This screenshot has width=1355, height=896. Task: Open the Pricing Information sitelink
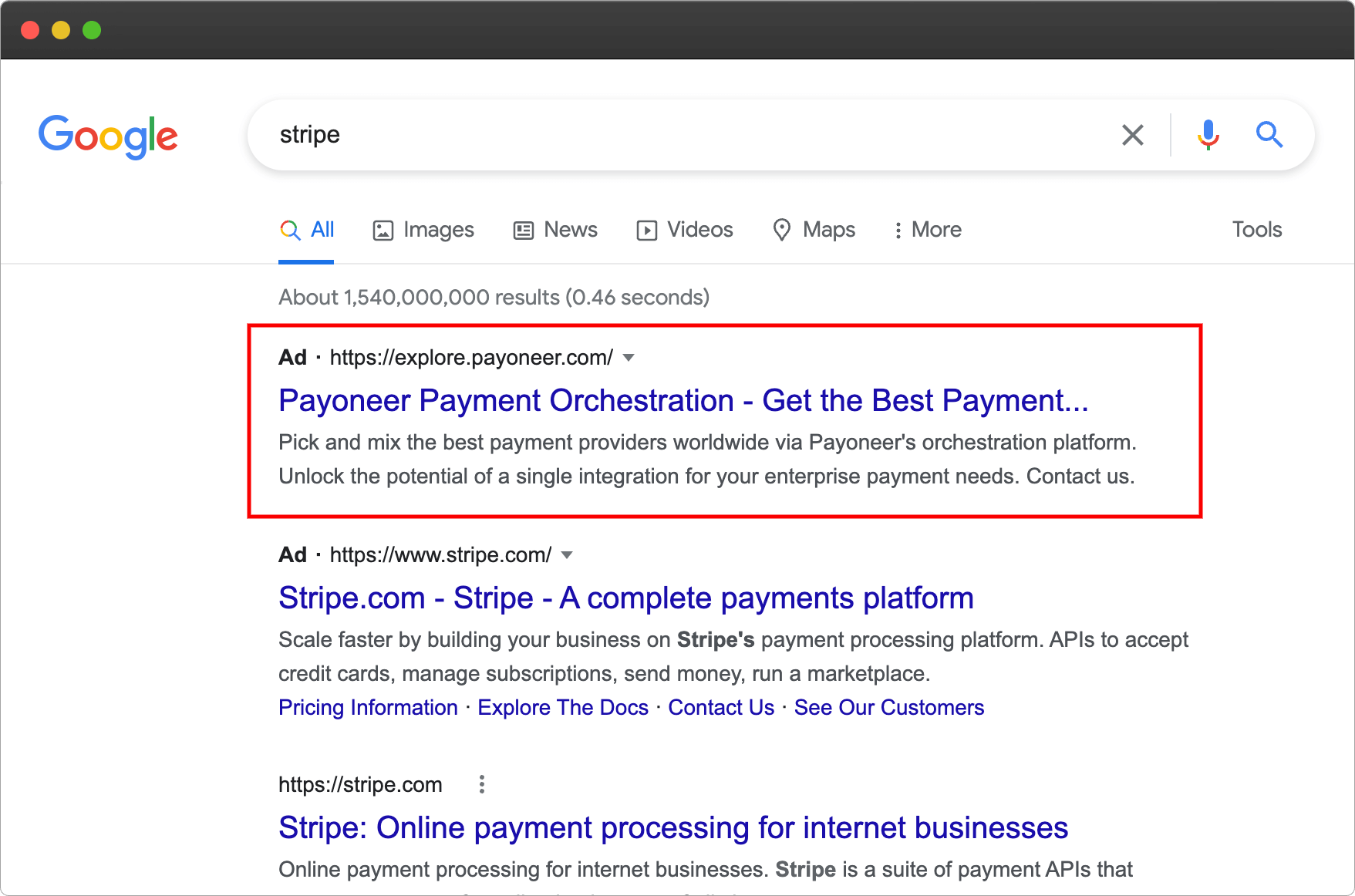[368, 708]
